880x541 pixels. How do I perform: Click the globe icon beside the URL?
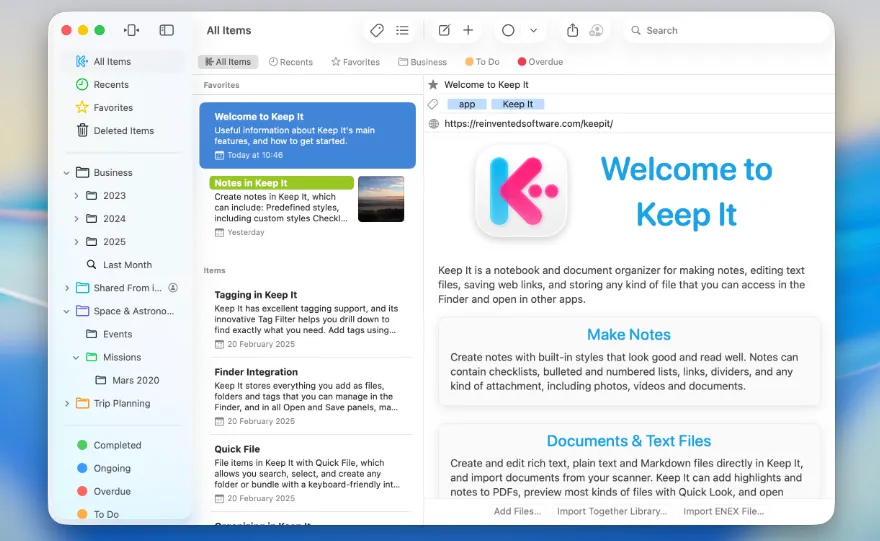point(433,124)
